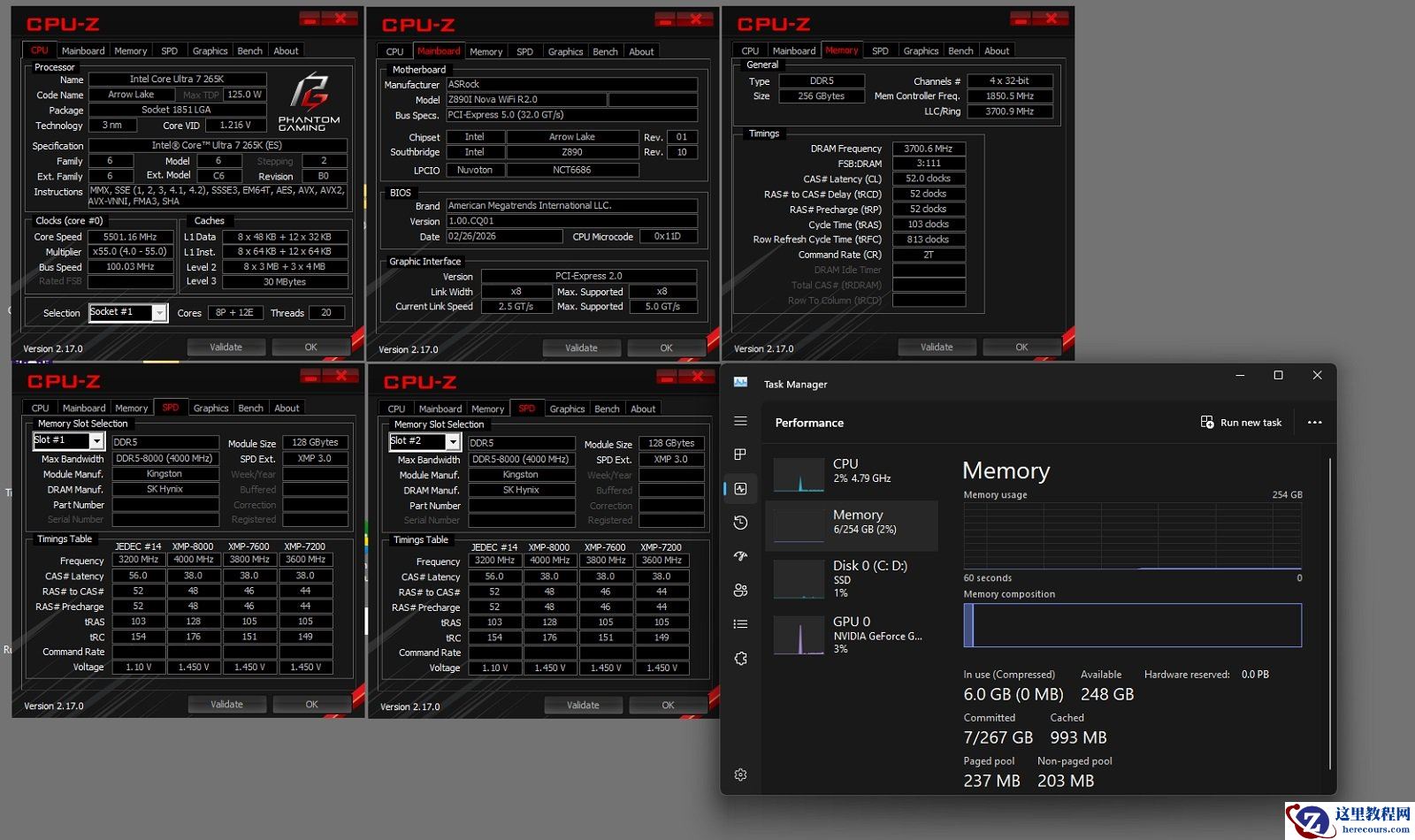
Task: Click the Task Manager vertical scrollbar
Action: 1329,614
